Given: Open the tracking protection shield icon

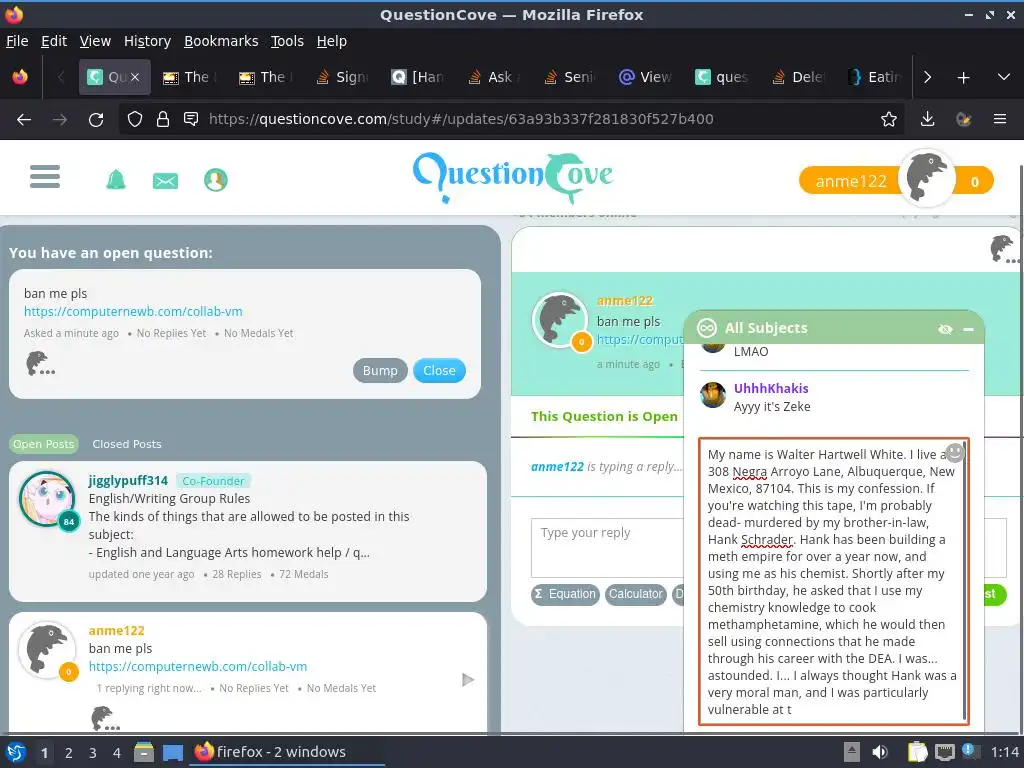Looking at the screenshot, I should 135,119.
